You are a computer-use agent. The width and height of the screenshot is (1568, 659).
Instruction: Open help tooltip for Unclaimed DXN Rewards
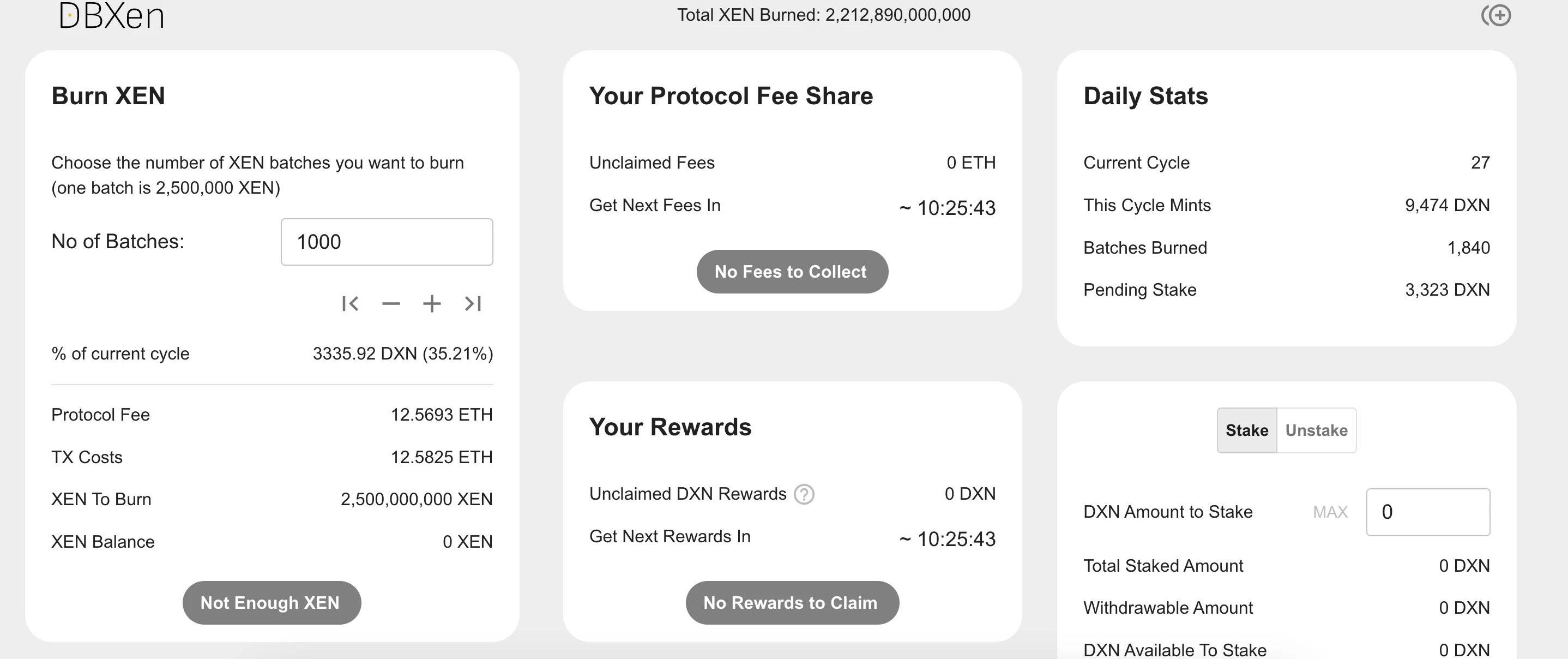point(804,494)
